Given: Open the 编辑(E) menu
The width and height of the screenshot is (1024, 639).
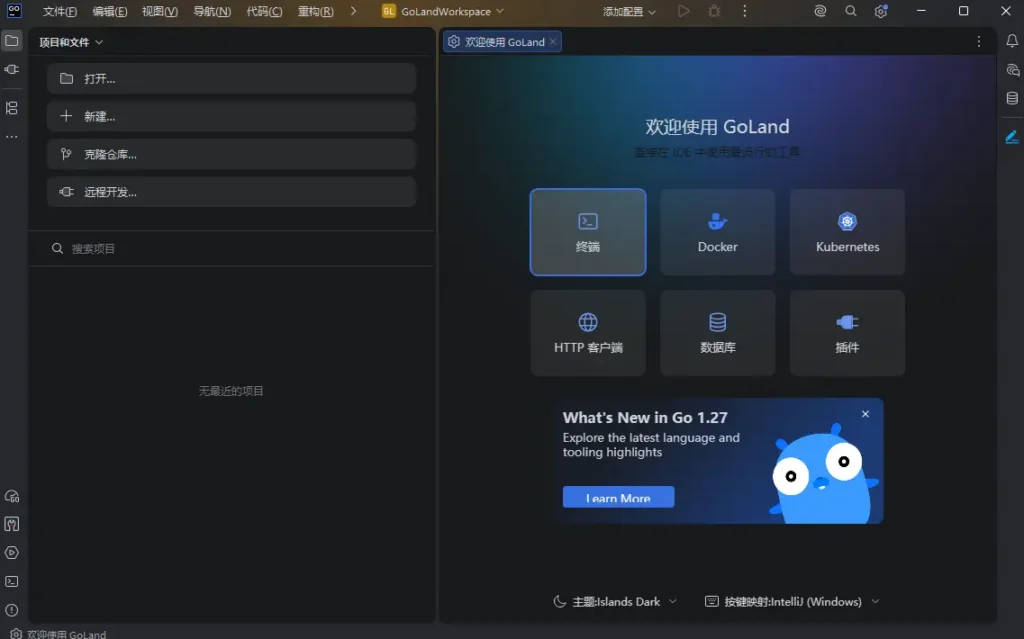Looking at the screenshot, I should point(110,11).
